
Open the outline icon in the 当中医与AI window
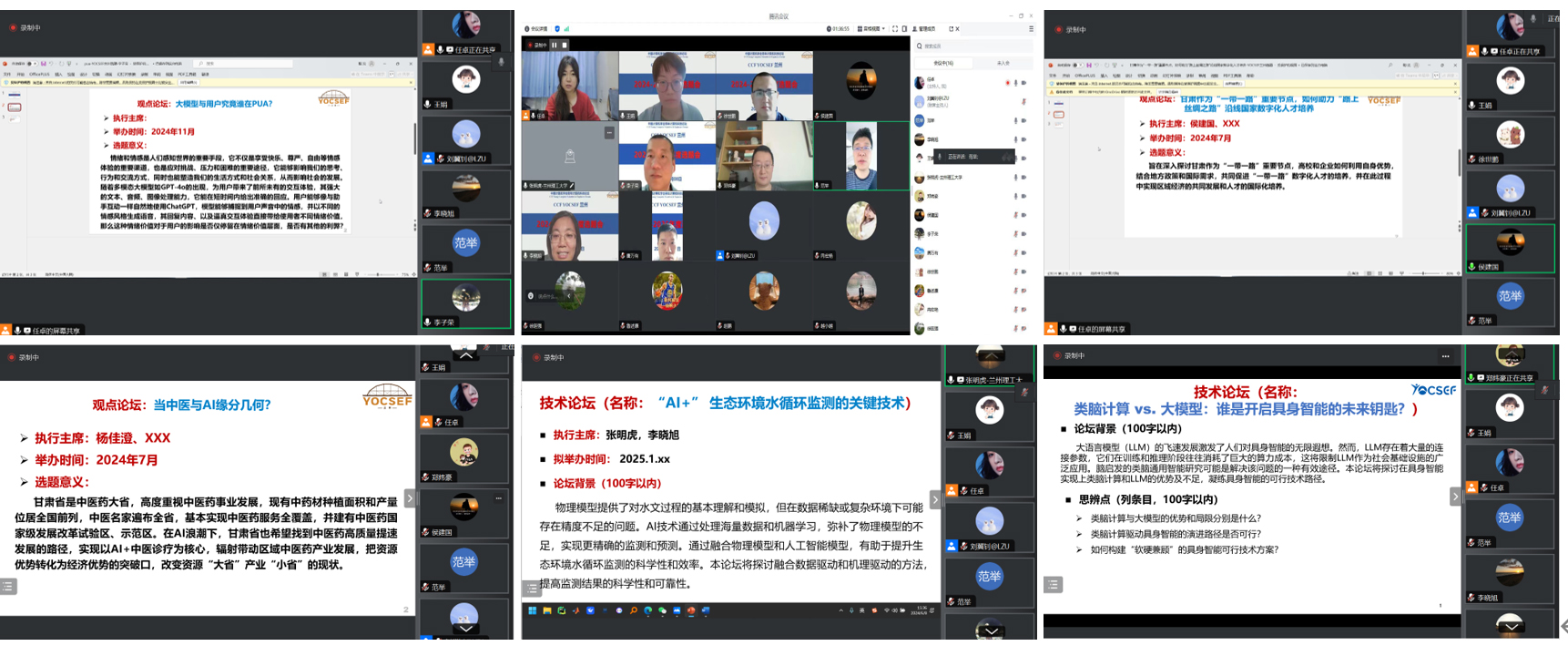(8, 587)
